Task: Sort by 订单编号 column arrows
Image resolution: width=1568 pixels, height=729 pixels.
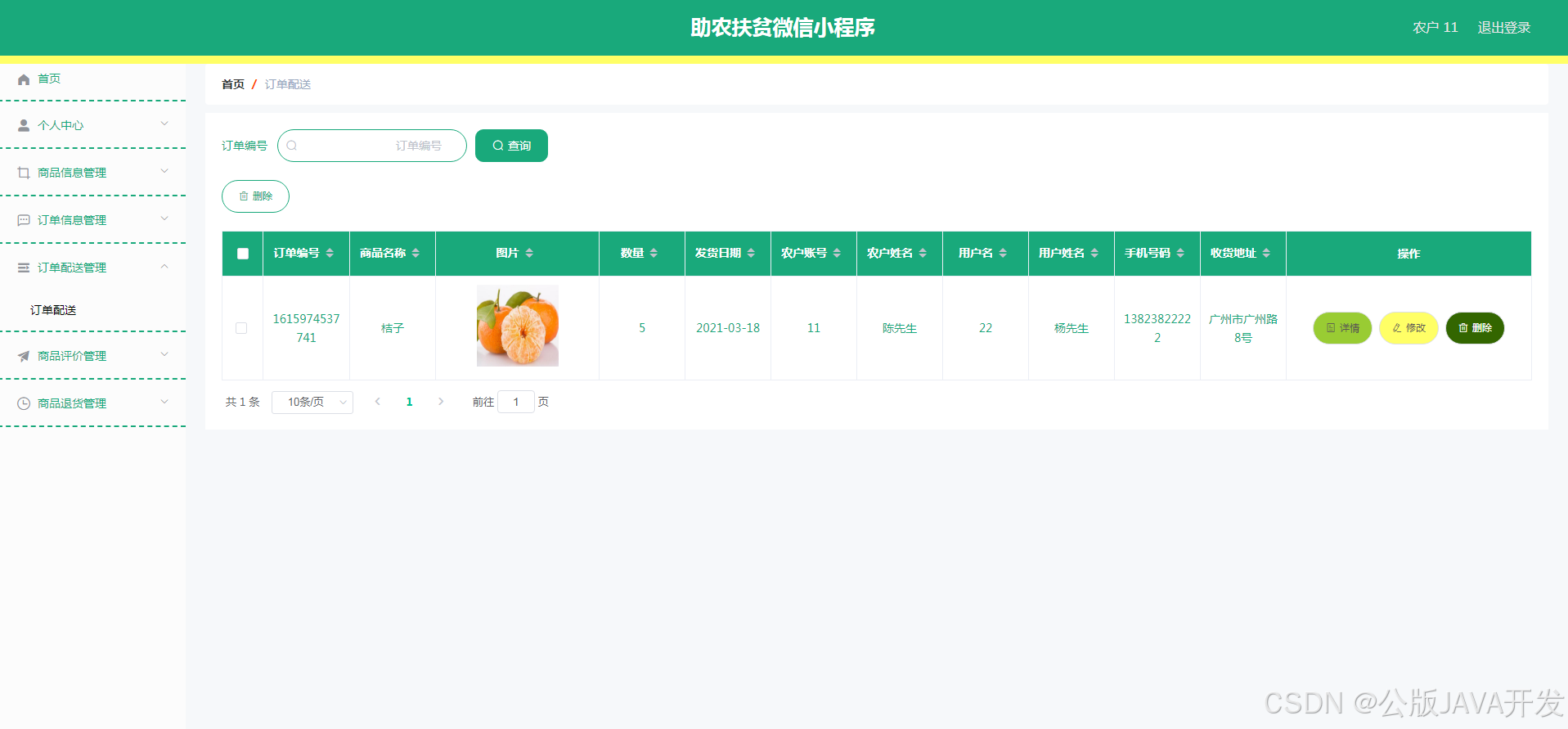Action: (330, 254)
